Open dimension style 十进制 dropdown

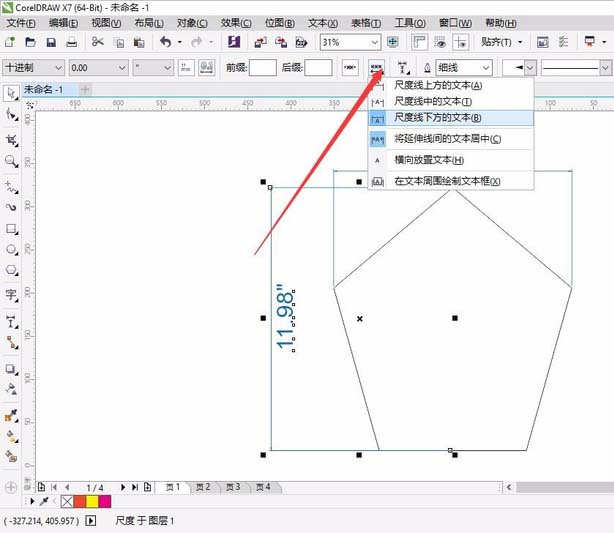(58, 68)
